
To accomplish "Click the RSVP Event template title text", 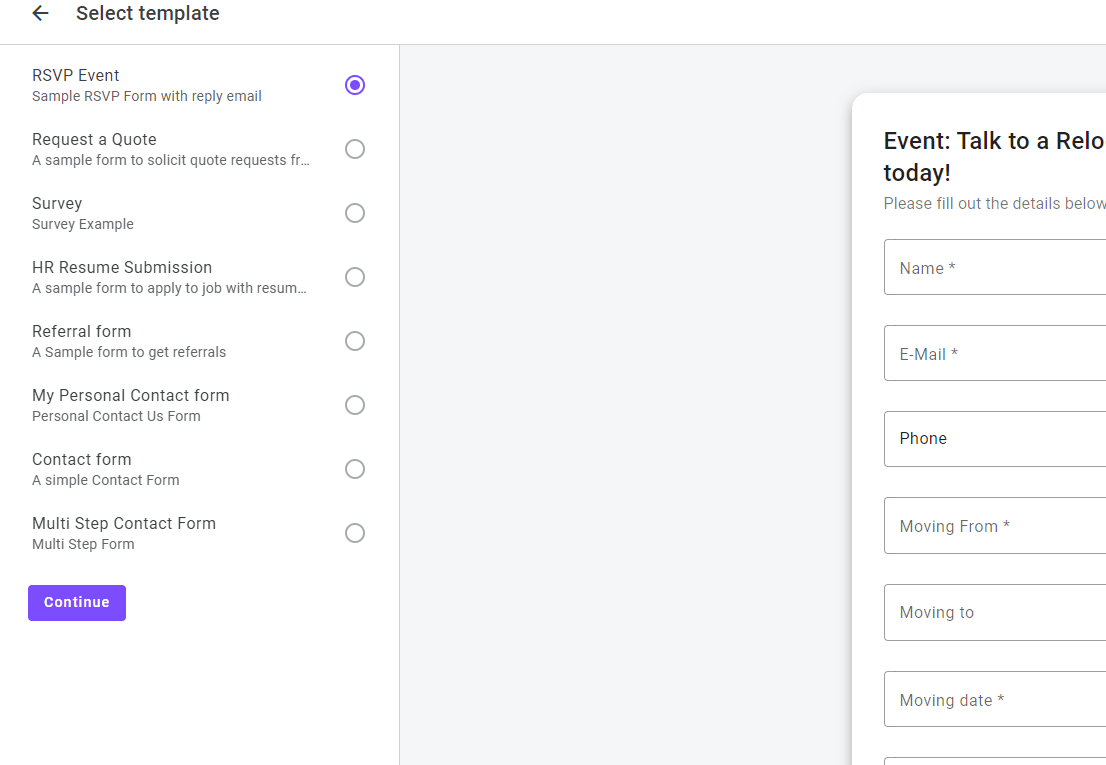I will [75, 75].
